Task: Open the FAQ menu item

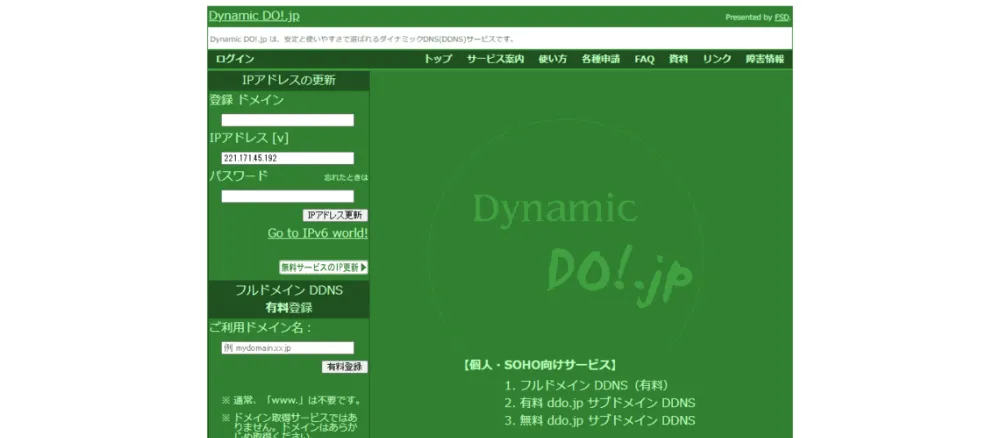Action: coord(644,59)
